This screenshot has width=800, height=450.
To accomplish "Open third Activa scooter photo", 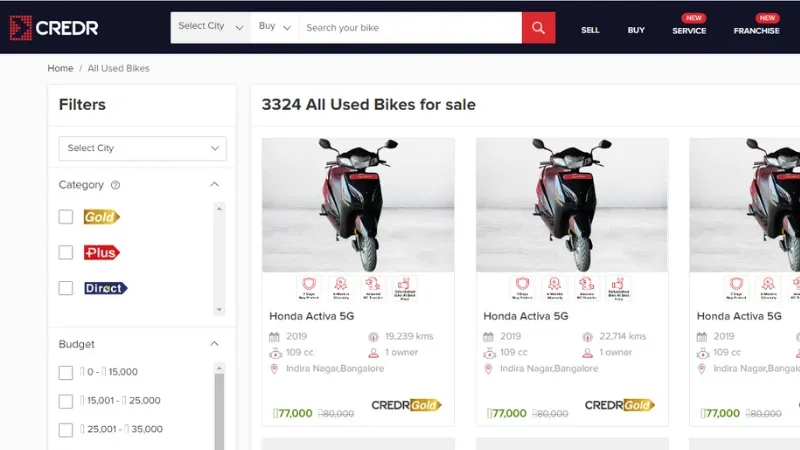I will click(x=745, y=205).
